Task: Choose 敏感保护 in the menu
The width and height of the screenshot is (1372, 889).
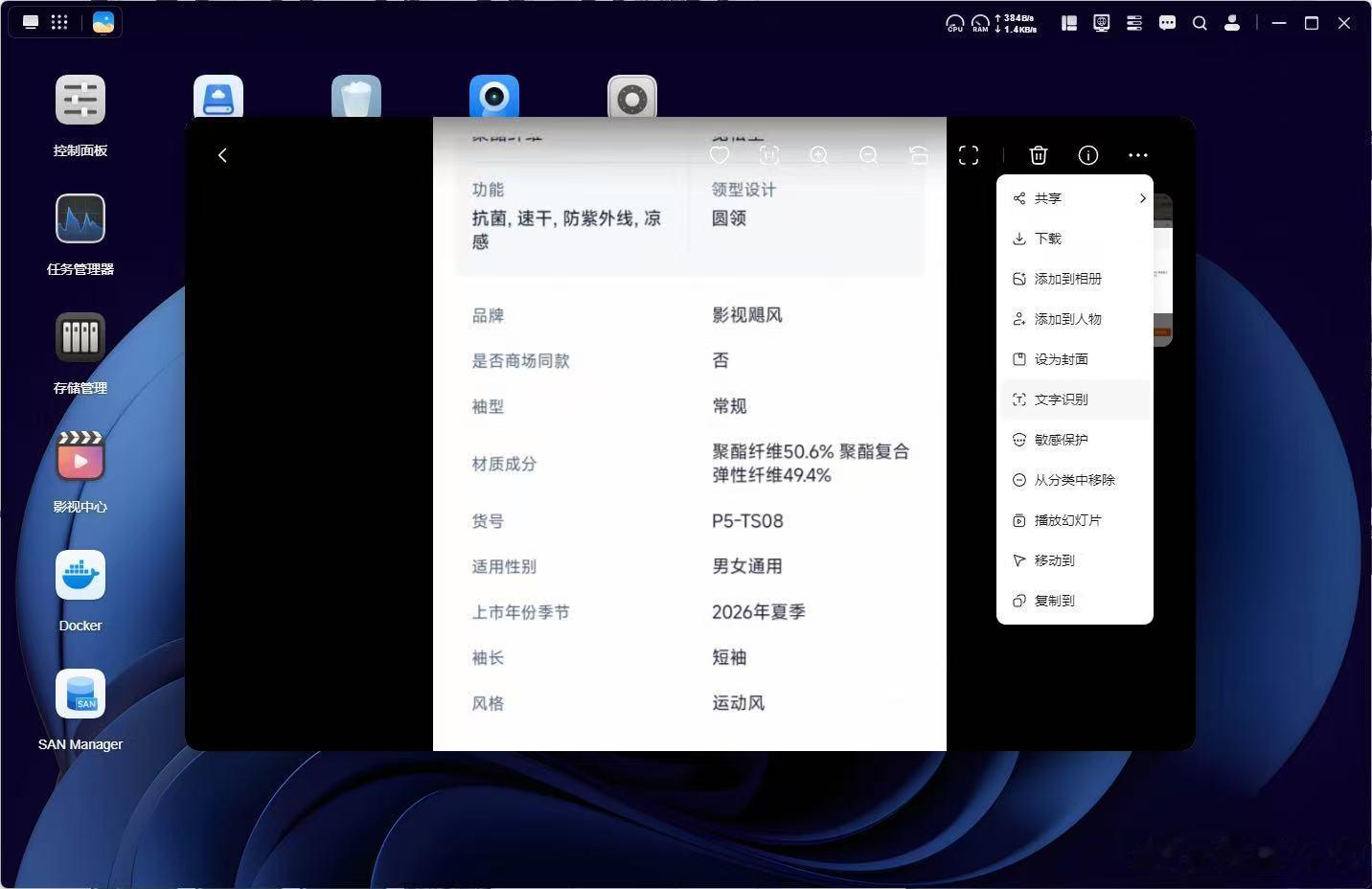Action: 1075,440
